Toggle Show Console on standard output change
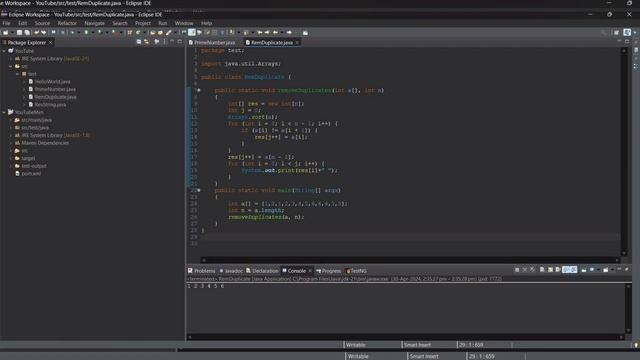640x360 pixels. (x=566, y=270)
